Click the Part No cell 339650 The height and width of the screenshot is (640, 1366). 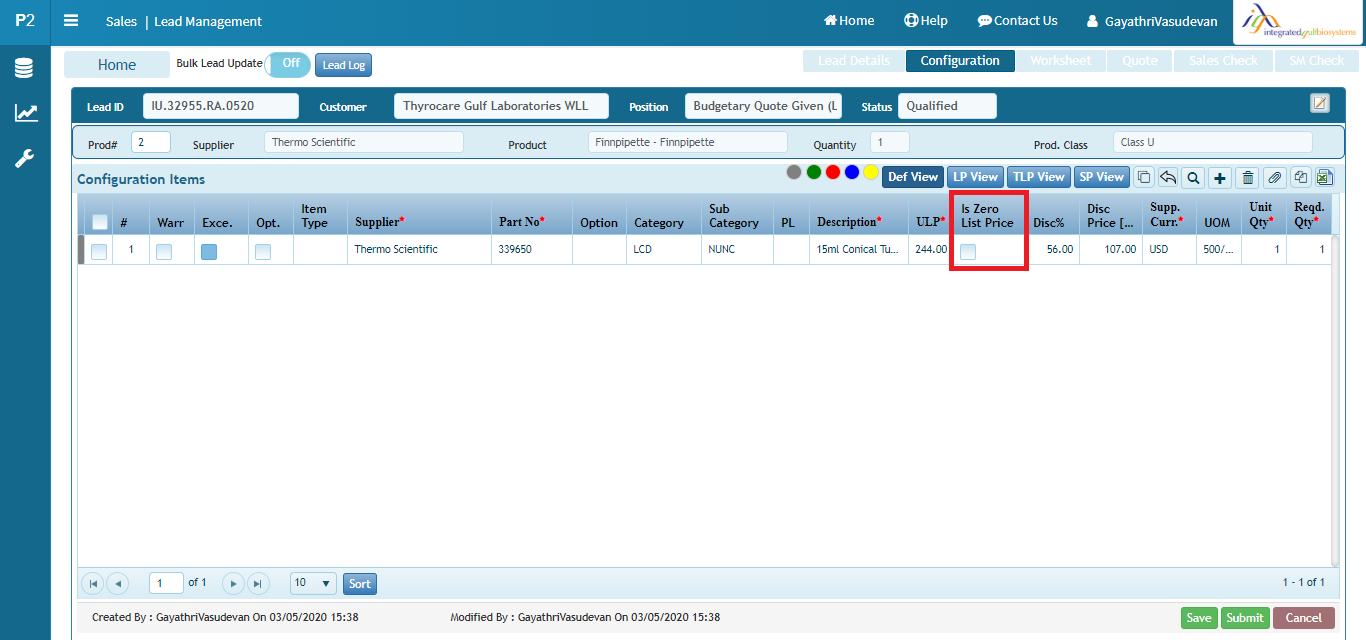pyautogui.click(x=532, y=249)
